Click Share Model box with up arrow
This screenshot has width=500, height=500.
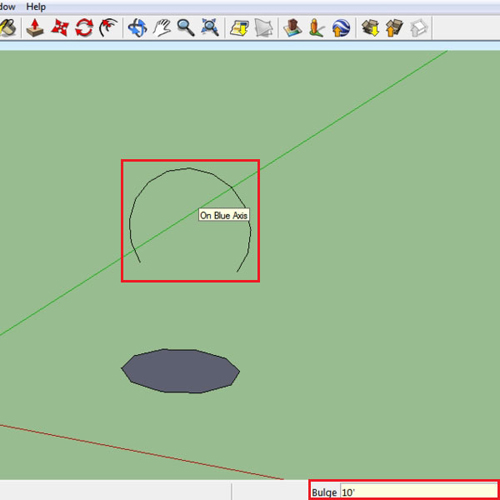(394, 27)
